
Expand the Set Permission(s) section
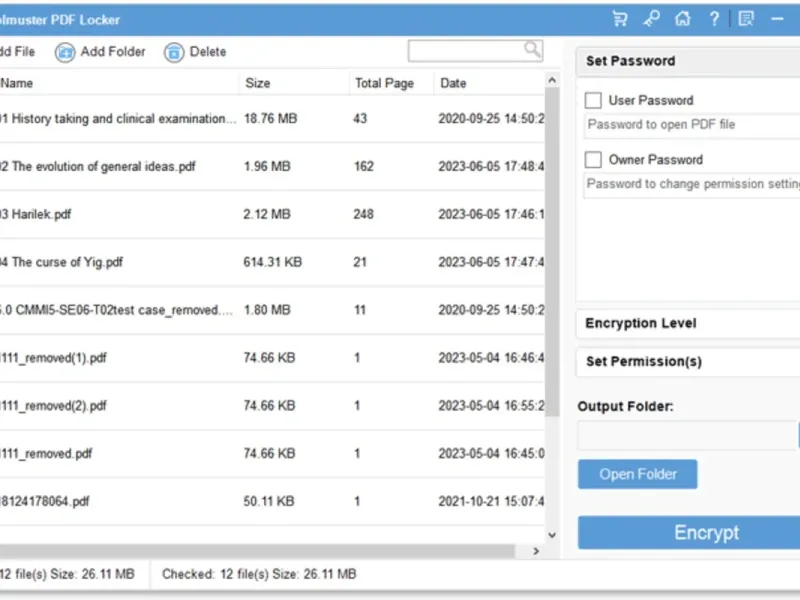[688, 361]
